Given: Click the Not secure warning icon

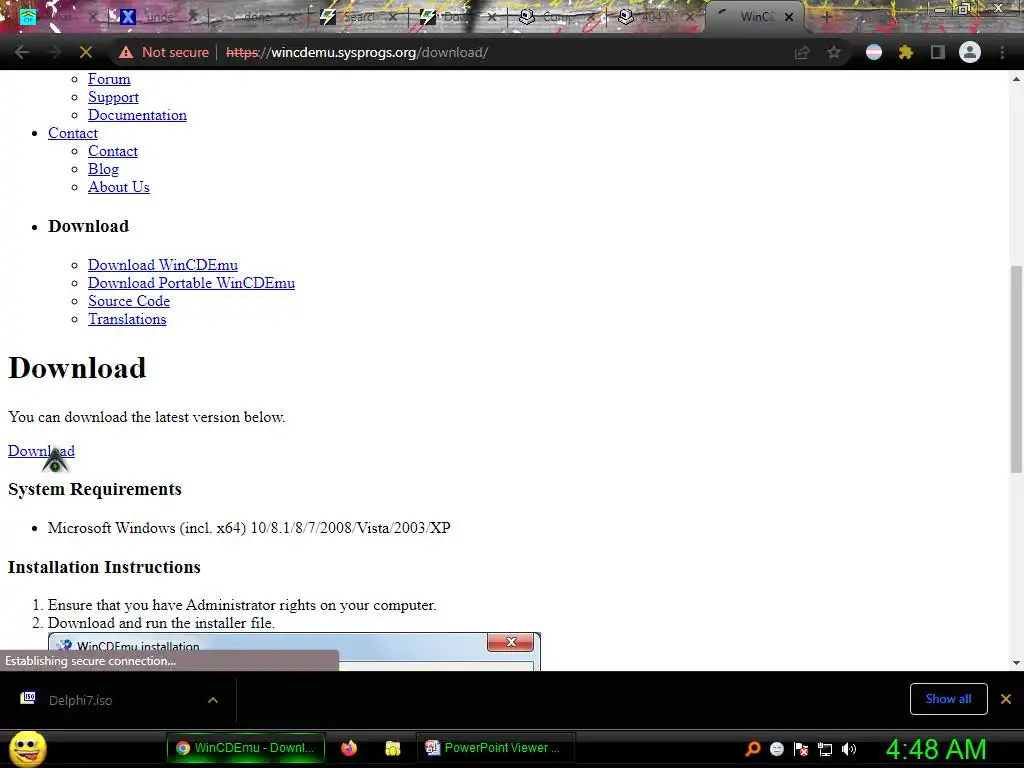Looking at the screenshot, I should pos(125,52).
